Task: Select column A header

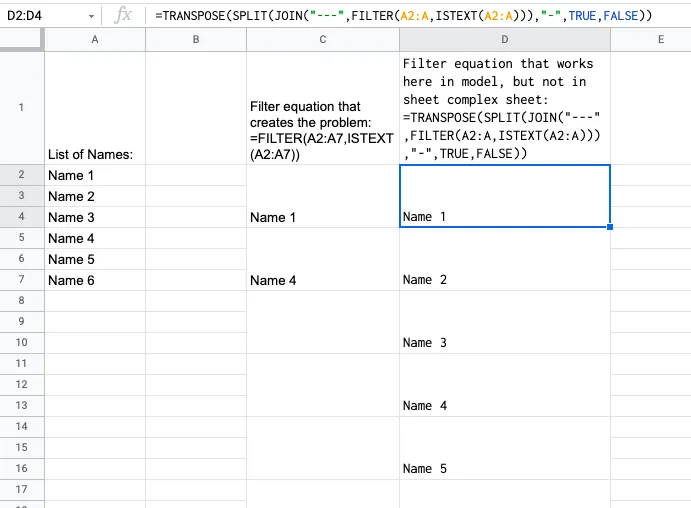Action: pyautogui.click(x=95, y=39)
